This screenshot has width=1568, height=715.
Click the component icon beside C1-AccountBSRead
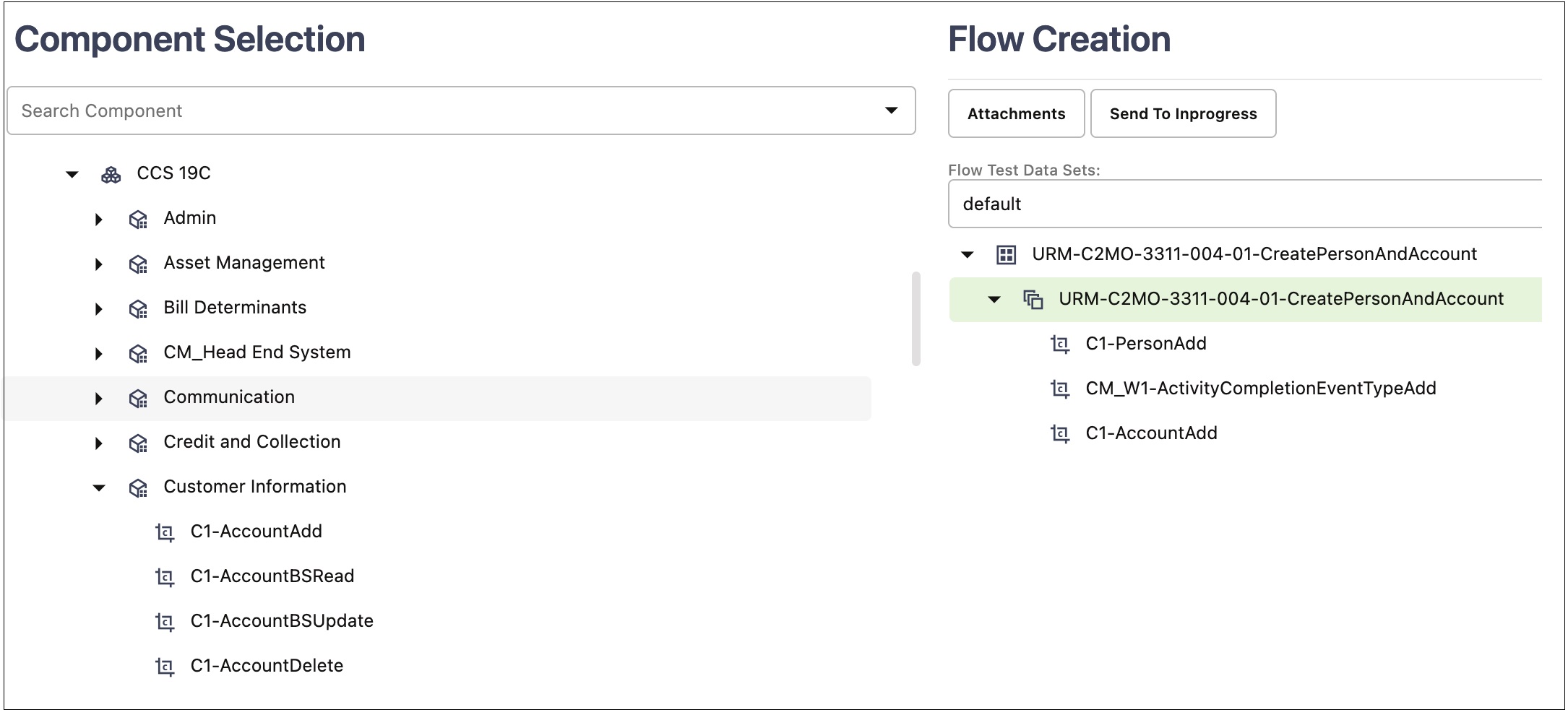point(165,577)
